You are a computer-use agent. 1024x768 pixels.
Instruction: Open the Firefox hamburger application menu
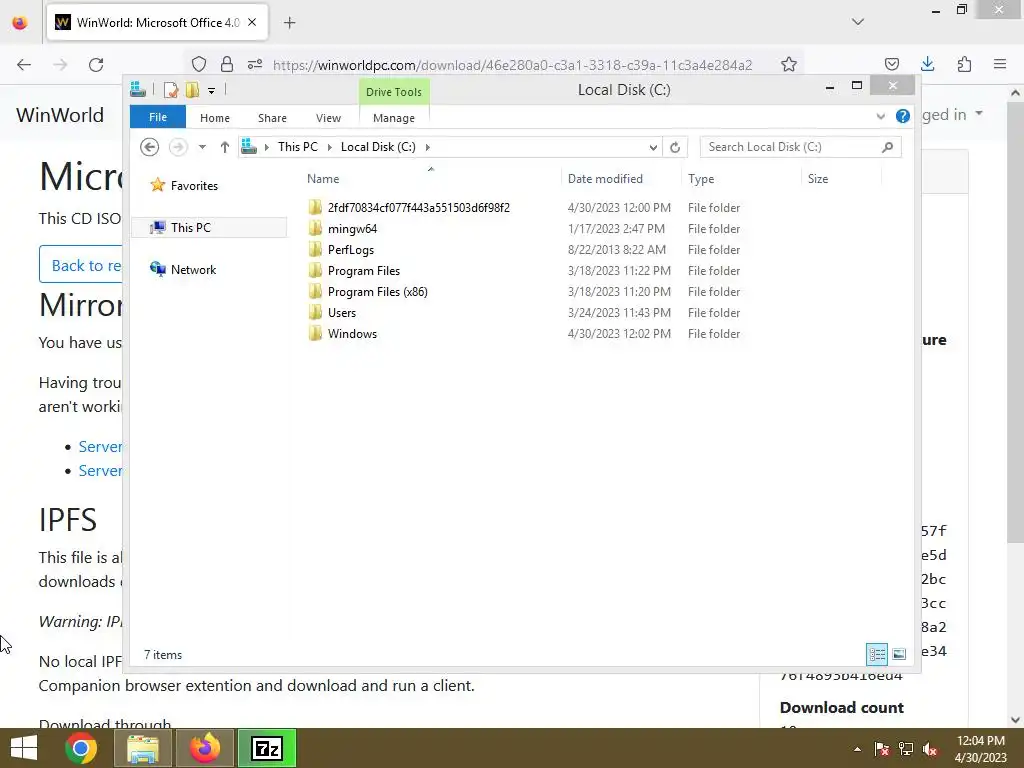point(1000,64)
